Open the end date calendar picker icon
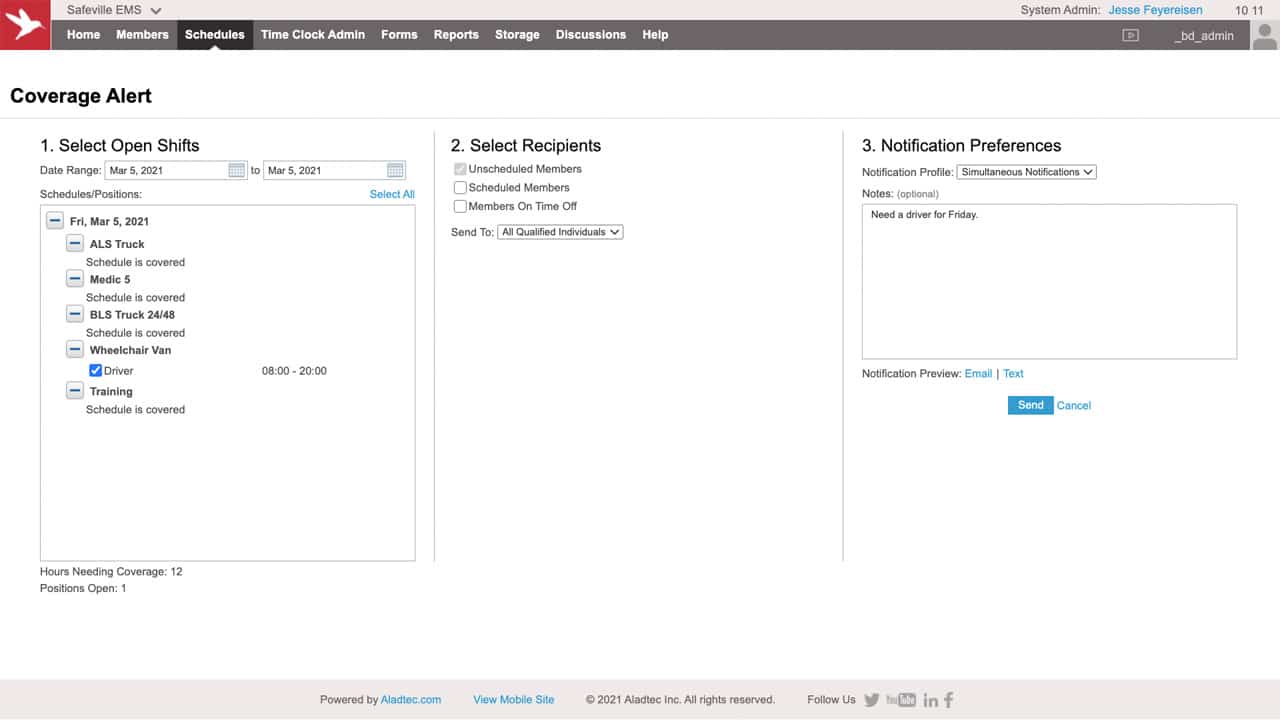Screen dimensions: 1280x720 (396, 170)
